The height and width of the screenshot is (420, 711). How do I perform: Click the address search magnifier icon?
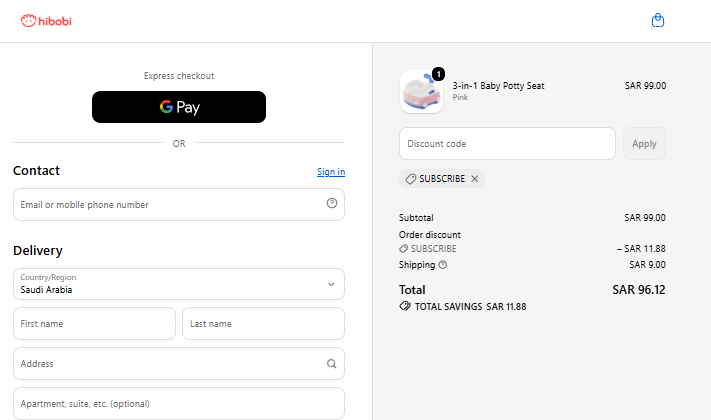[x=332, y=364]
